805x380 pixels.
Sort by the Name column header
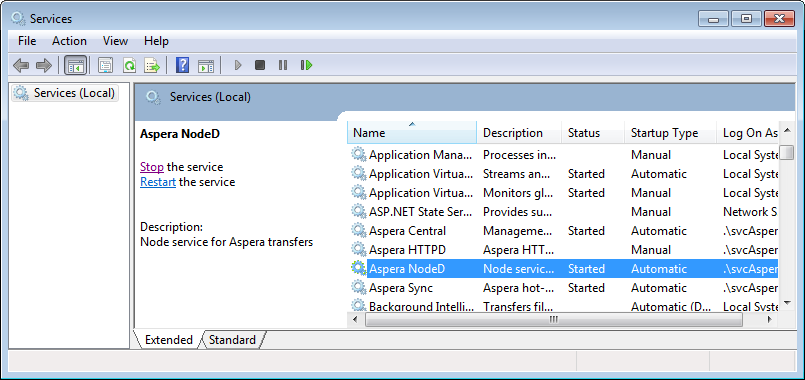pos(412,133)
